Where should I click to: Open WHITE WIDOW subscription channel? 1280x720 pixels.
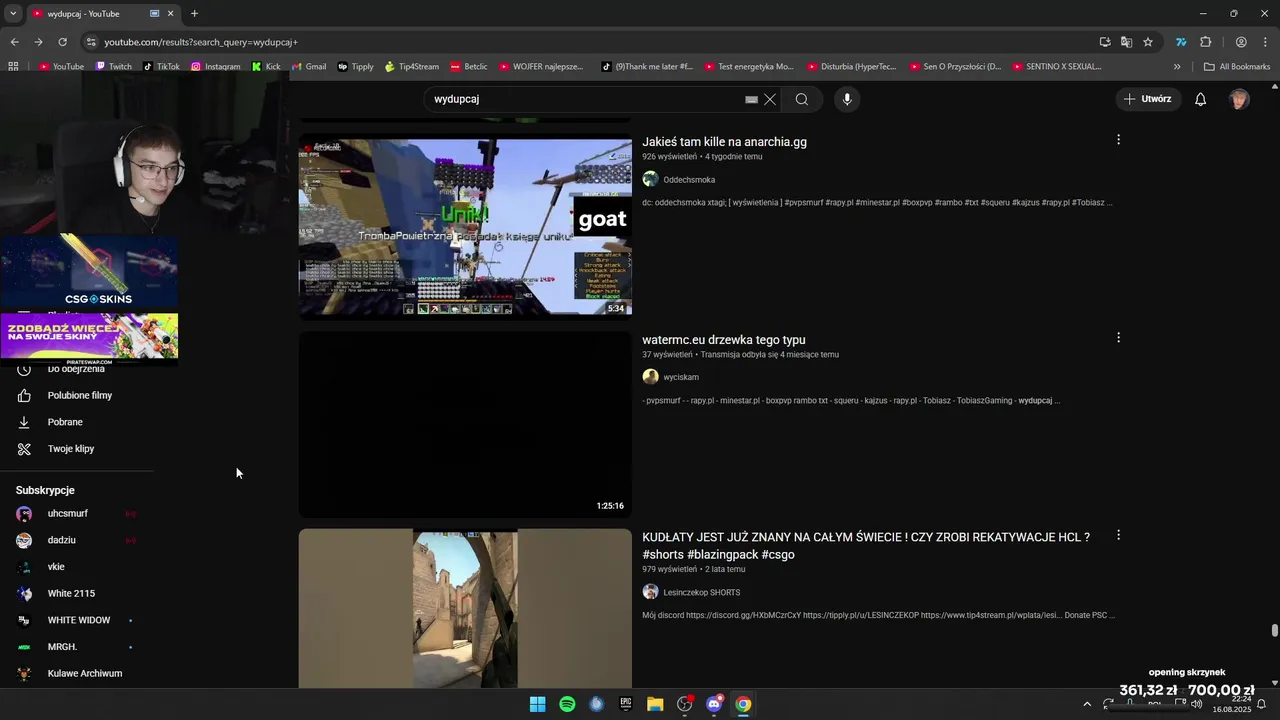click(x=77, y=620)
